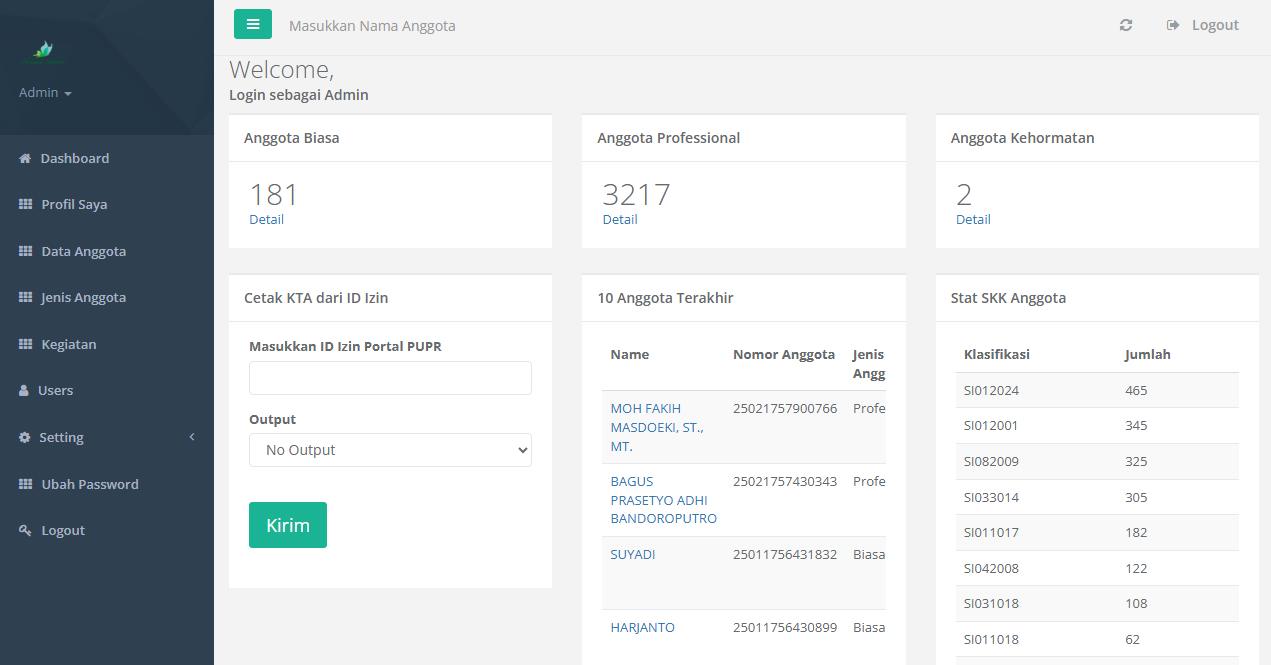Expand the Setting submenu chevron
The width and height of the screenshot is (1271, 665).
192,437
